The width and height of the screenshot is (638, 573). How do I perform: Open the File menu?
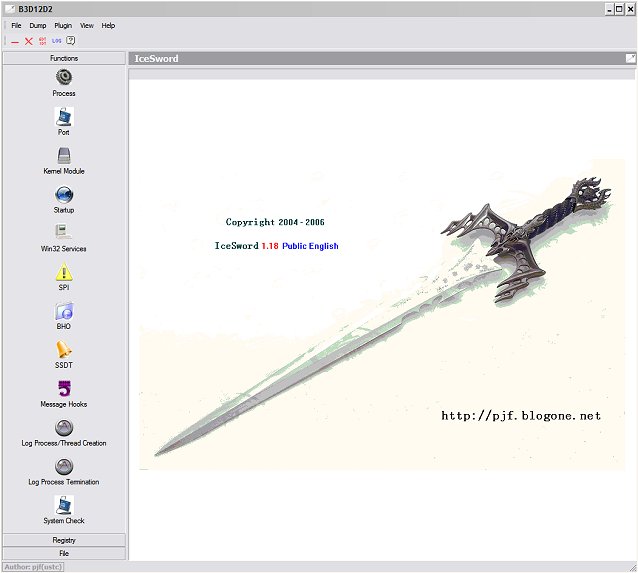coord(16,26)
